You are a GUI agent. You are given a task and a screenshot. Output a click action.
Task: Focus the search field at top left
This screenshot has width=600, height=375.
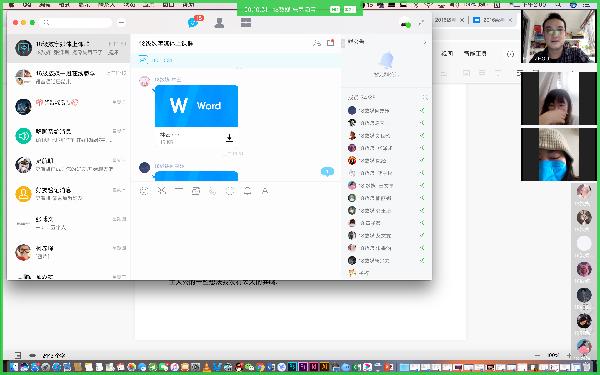pos(77,23)
